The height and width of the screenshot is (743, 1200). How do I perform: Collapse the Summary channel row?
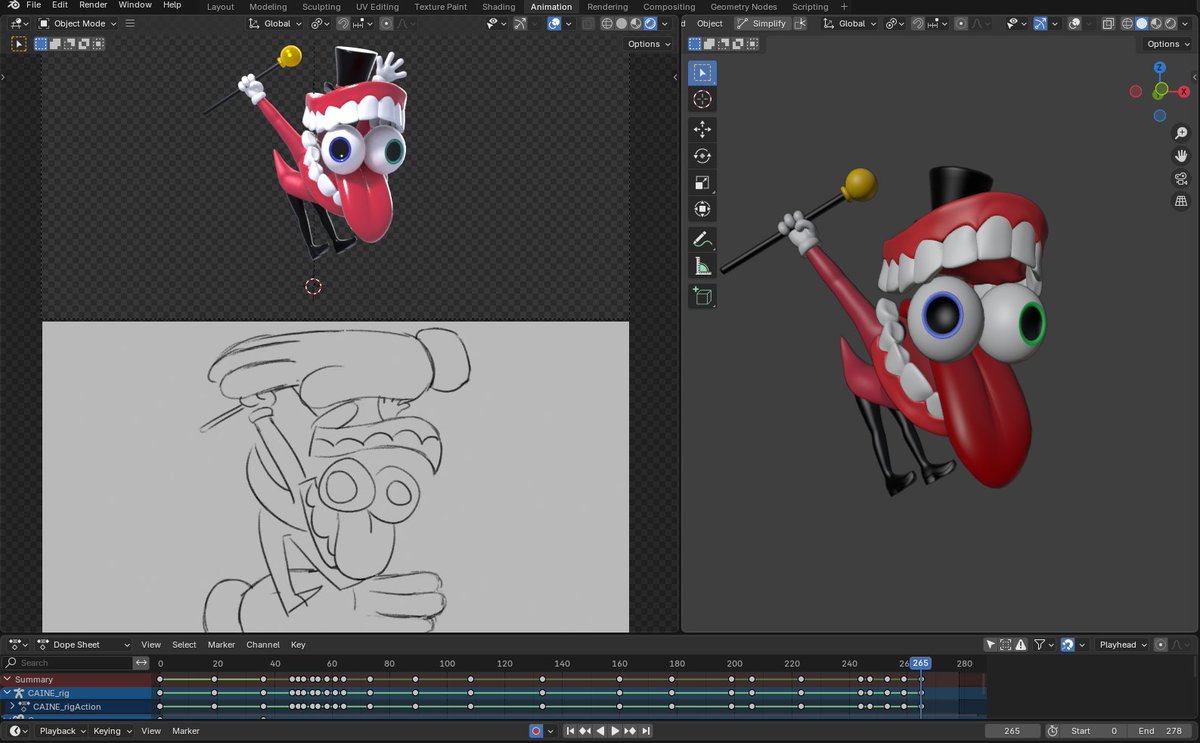point(6,679)
